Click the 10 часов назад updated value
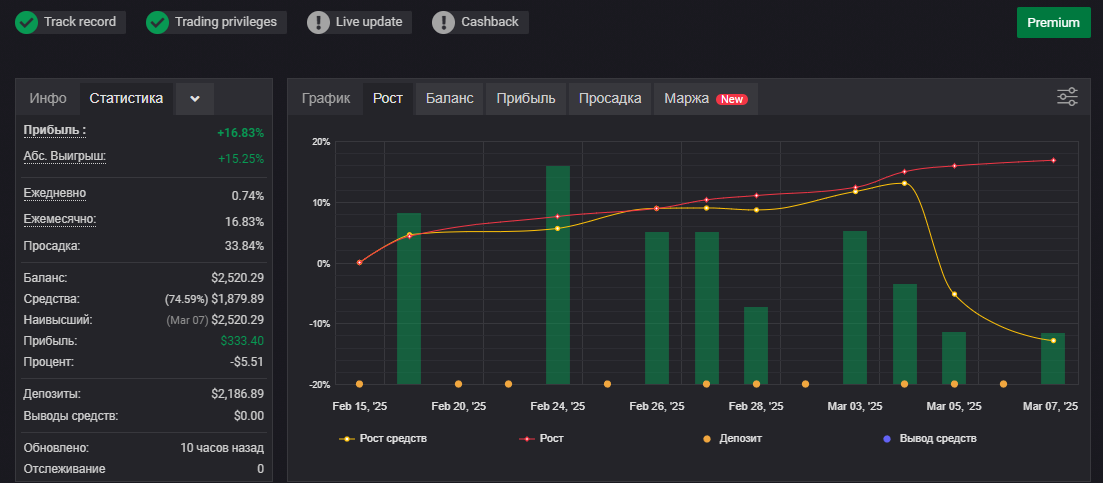 coord(222,448)
